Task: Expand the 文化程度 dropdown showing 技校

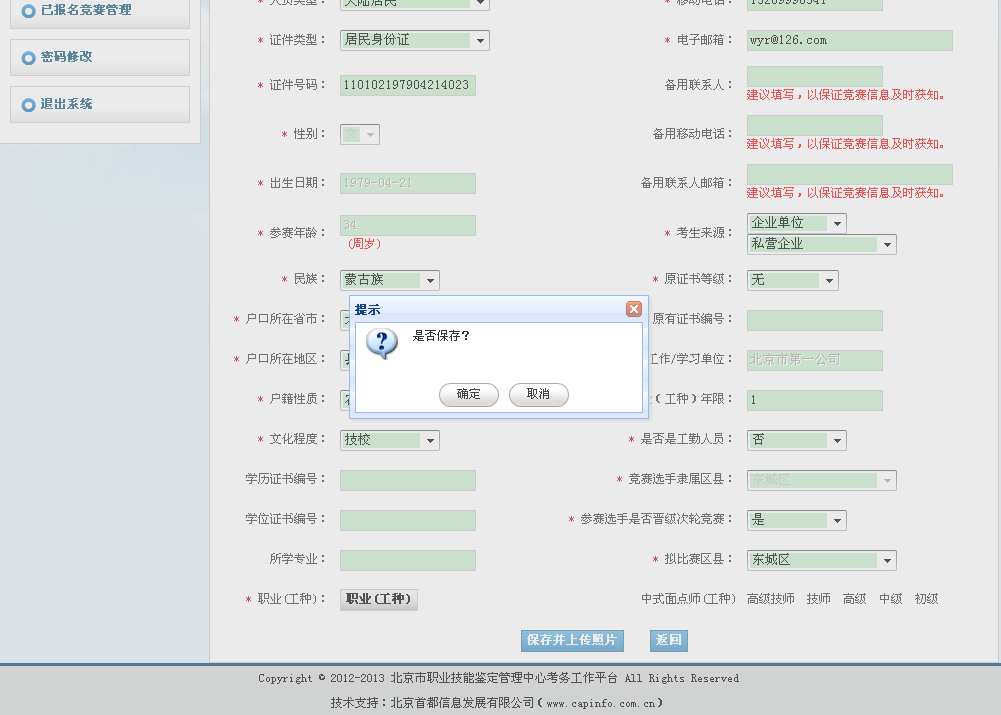Action: [430, 440]
